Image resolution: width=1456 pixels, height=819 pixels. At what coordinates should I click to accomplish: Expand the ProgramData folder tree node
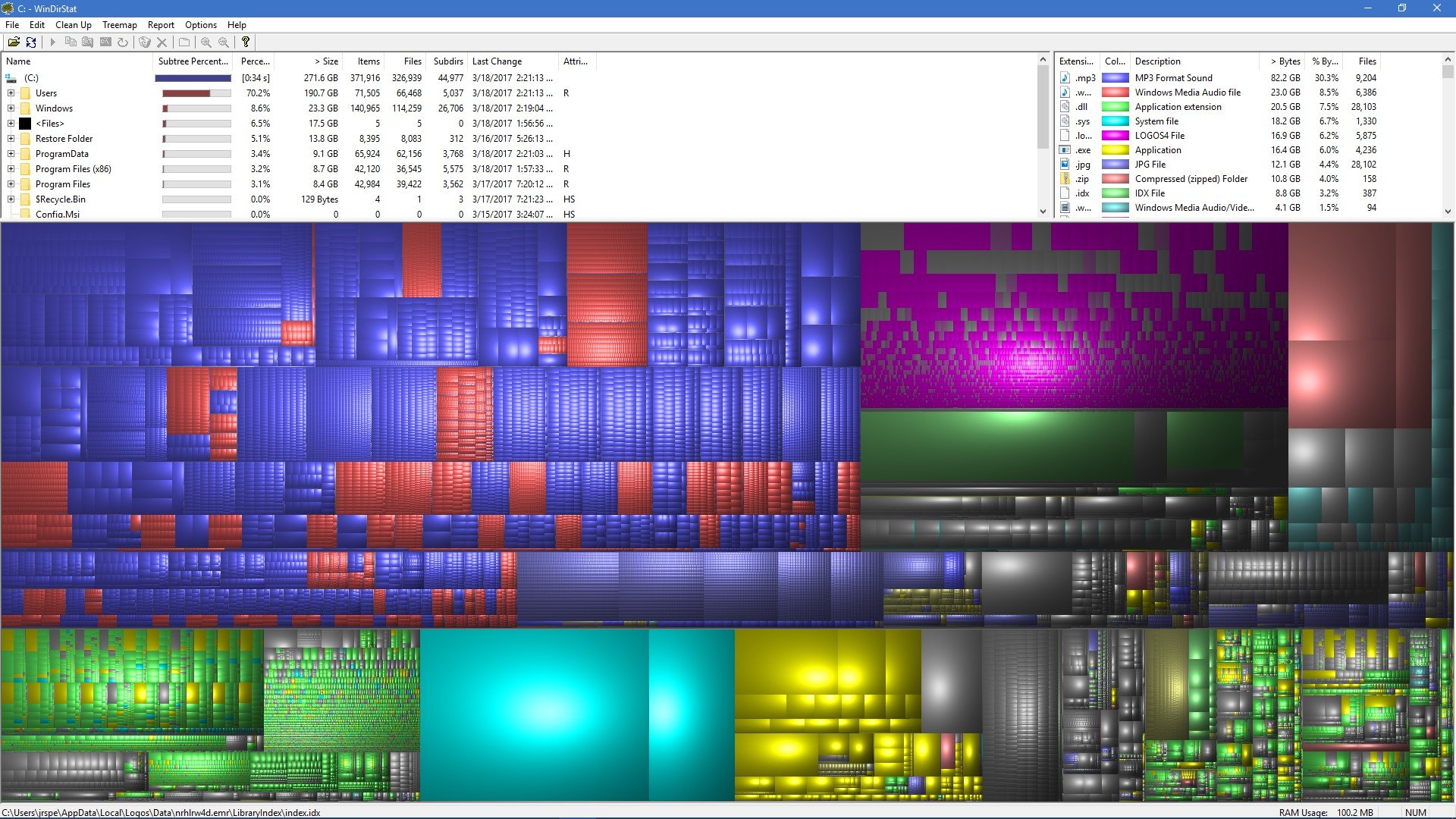[11, 154]
